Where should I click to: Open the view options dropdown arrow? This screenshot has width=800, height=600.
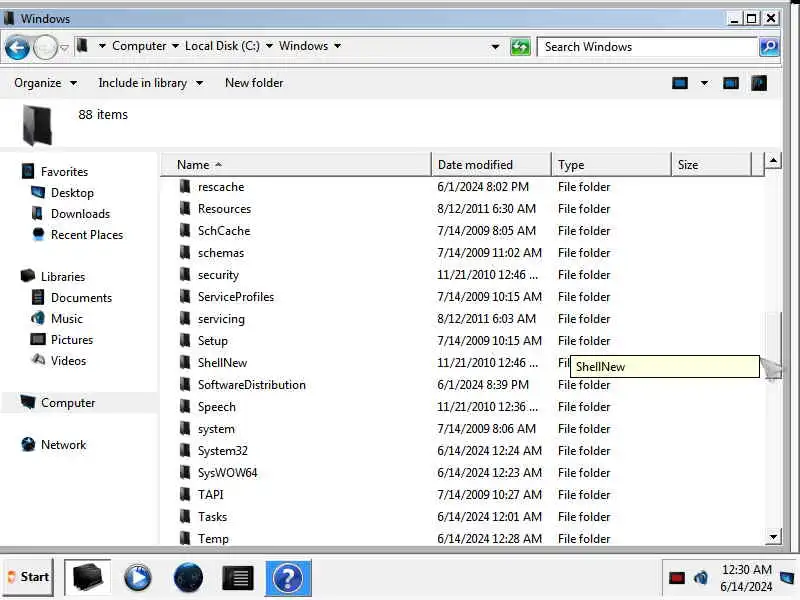[704, 83]
